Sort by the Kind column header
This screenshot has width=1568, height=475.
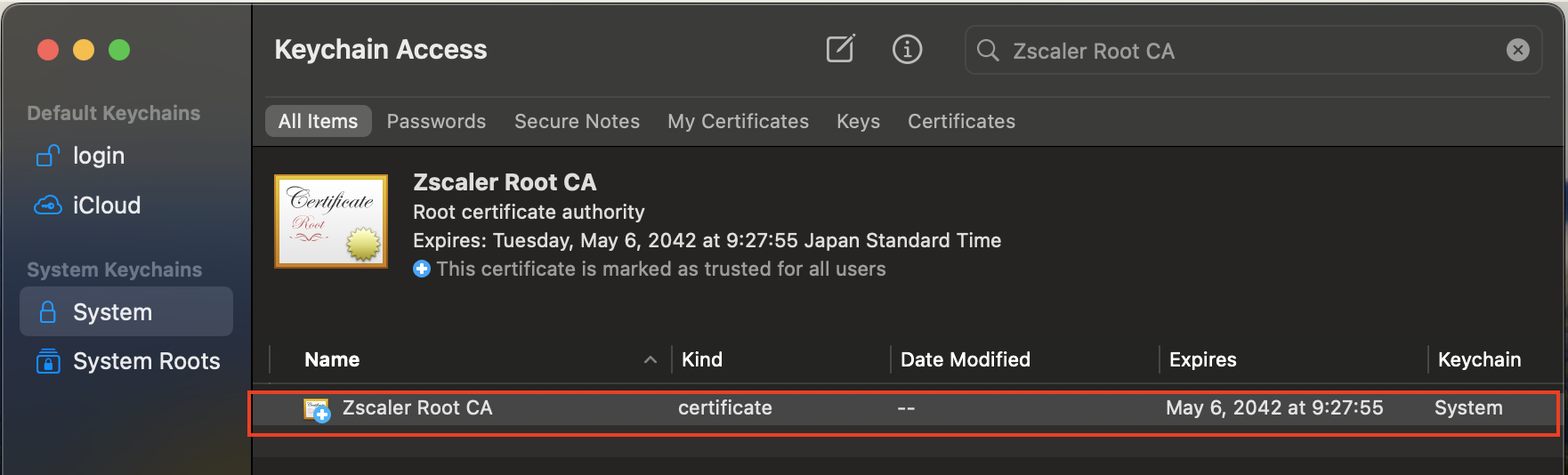click(x=702, y=359)
